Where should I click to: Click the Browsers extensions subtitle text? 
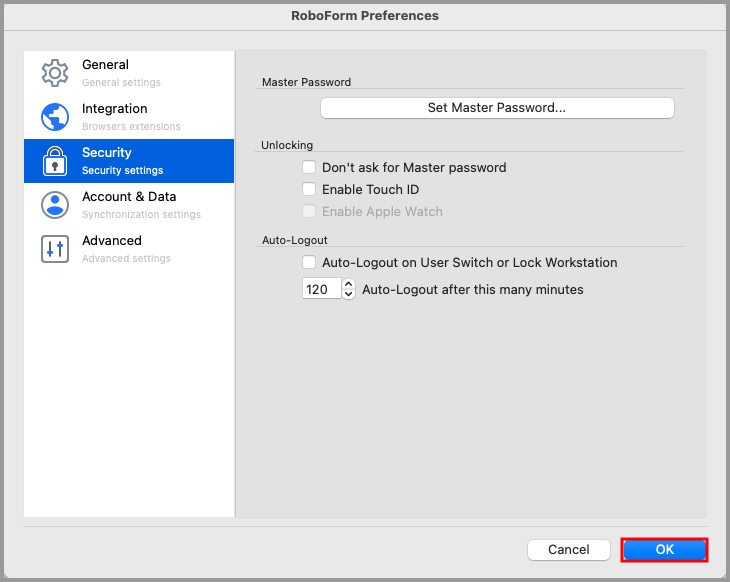131,126
